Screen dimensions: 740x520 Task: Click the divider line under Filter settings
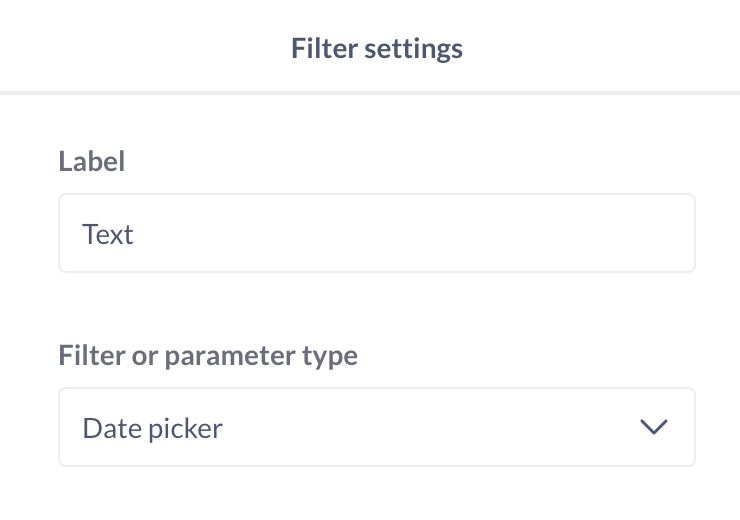pos(370,93)
